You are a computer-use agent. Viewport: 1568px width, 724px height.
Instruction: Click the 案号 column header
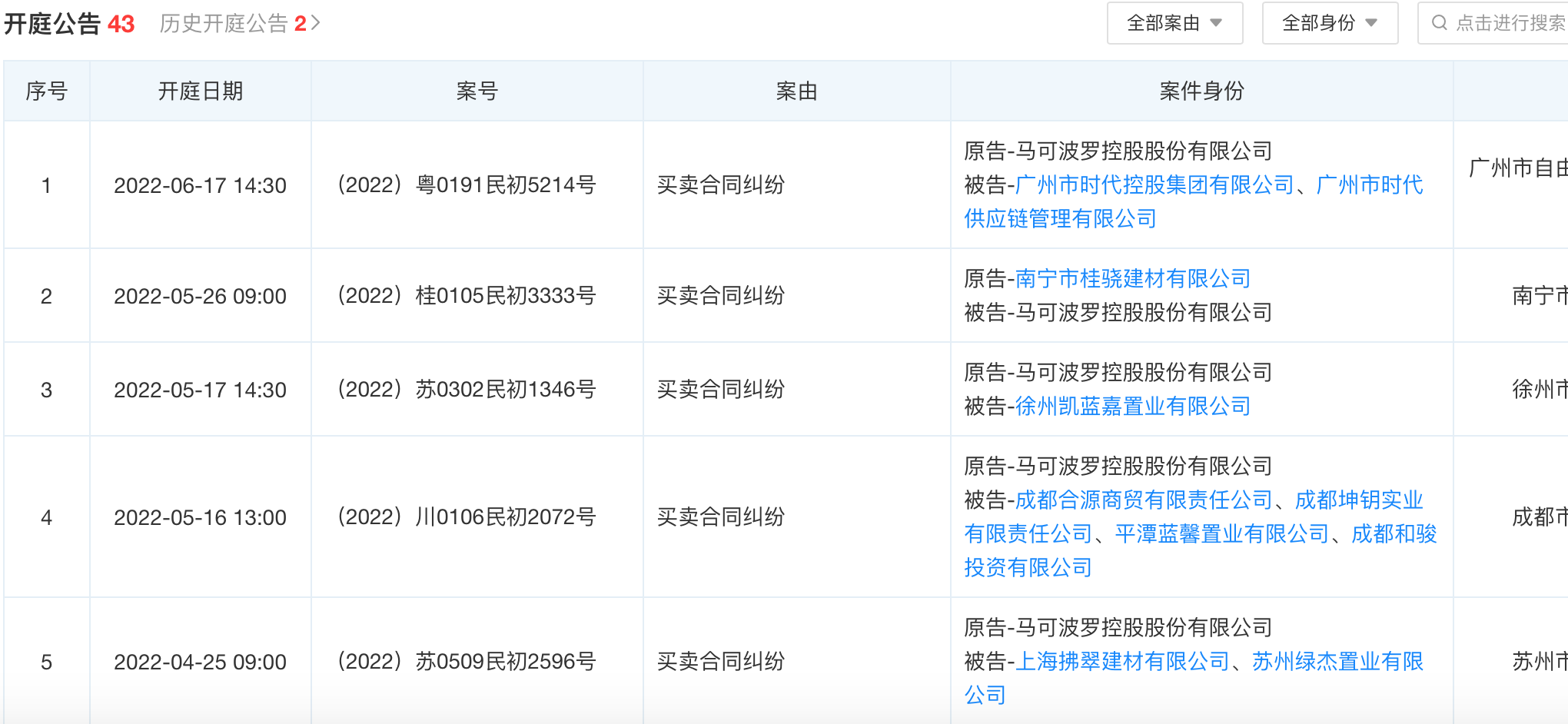click(x=477, y=91)
